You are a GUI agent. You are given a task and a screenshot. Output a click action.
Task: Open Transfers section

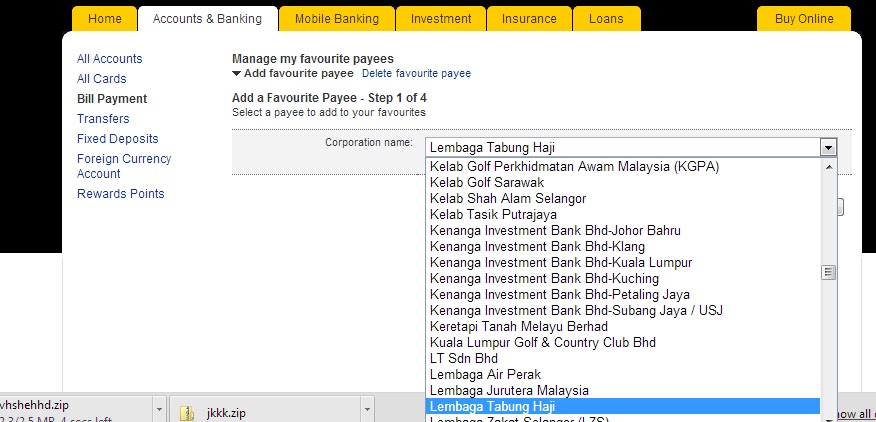[x=103, y=118]
